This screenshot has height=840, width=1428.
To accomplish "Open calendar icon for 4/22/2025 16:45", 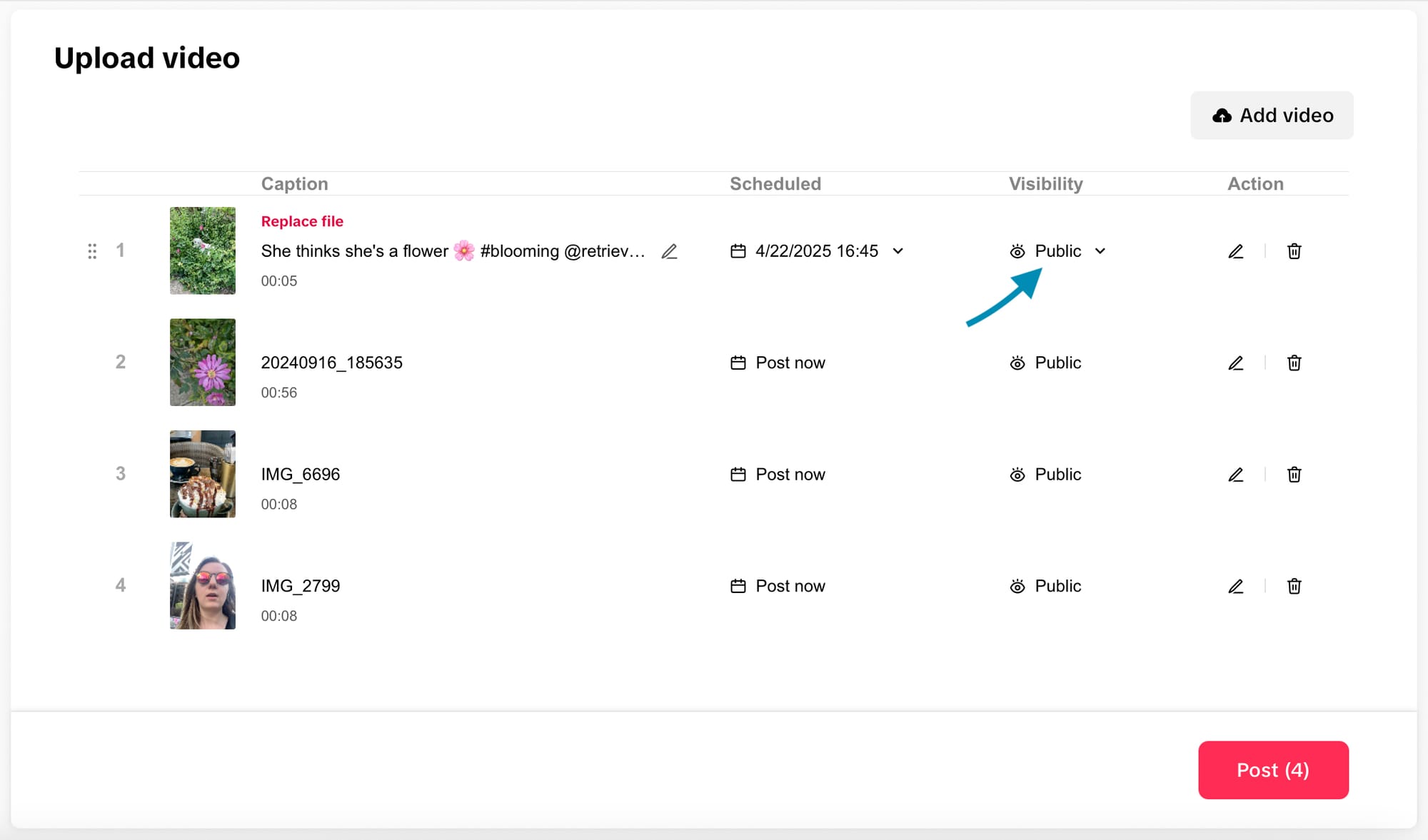I will [x=738, y=251].
